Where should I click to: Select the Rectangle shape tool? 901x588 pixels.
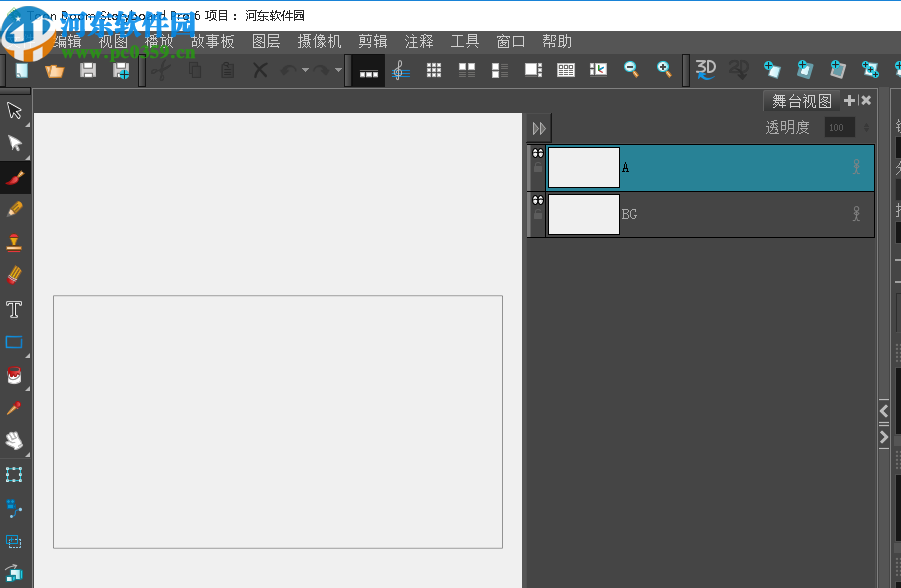click(x=14, y=341)
